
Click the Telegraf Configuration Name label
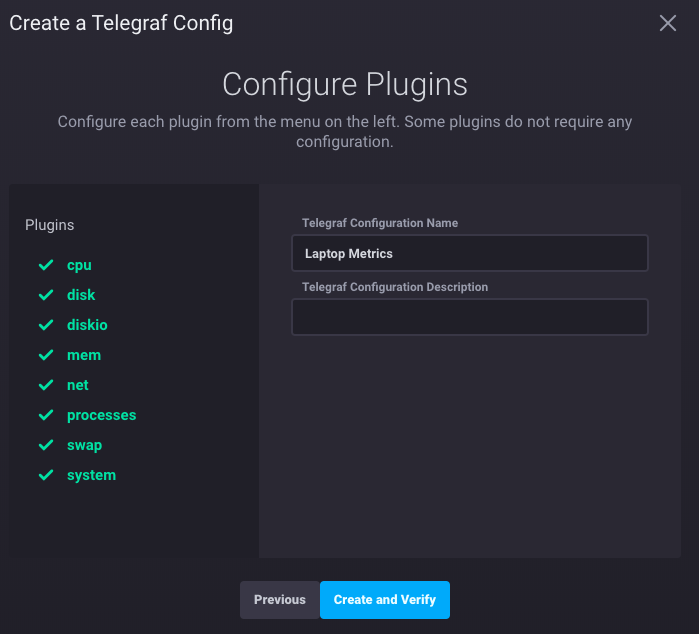pos(380,223)
